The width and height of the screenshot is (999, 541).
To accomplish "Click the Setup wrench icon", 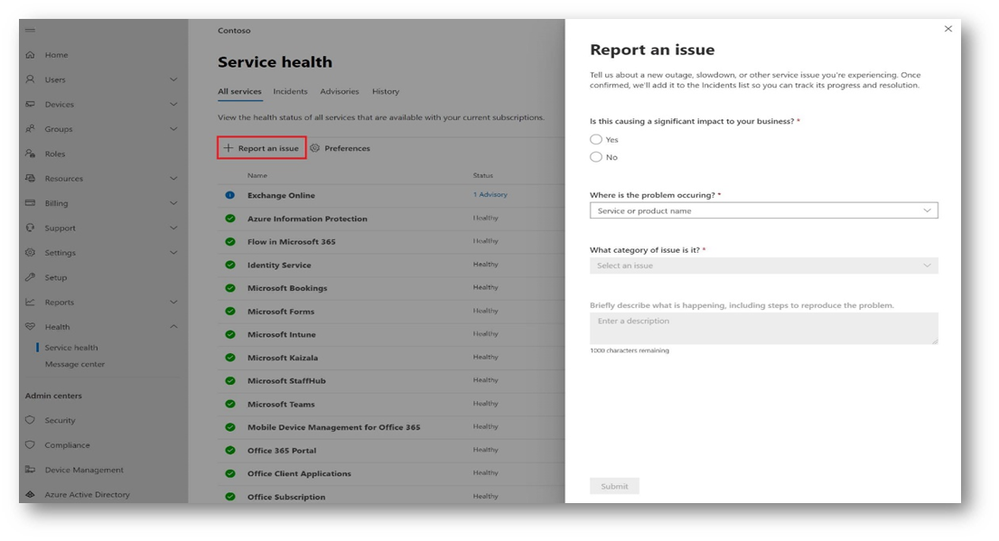I will point(30,277).
